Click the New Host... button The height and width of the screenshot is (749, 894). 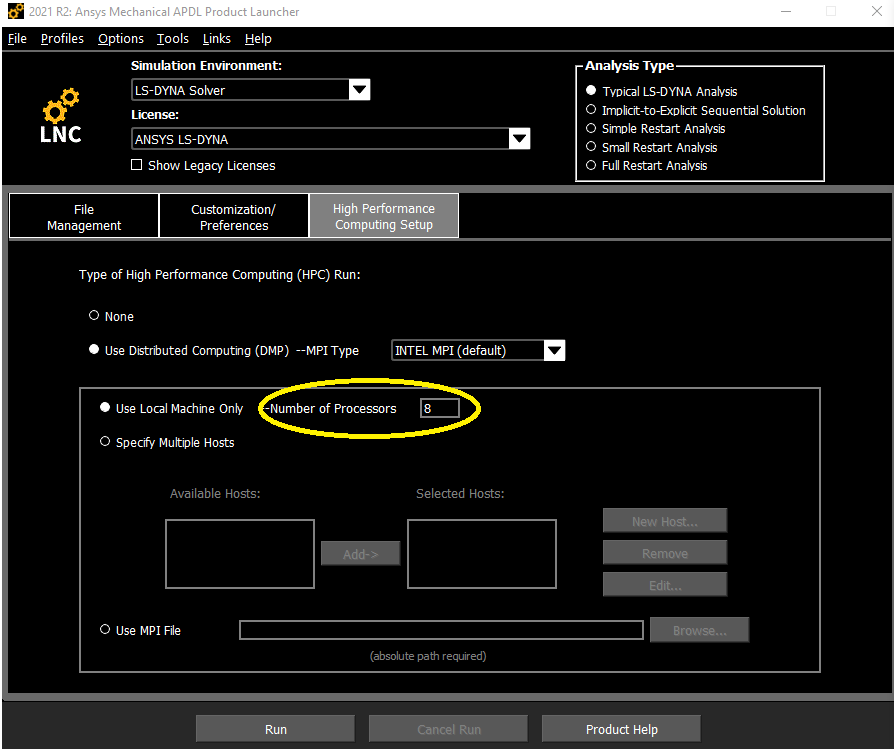[x=665, y=521]
